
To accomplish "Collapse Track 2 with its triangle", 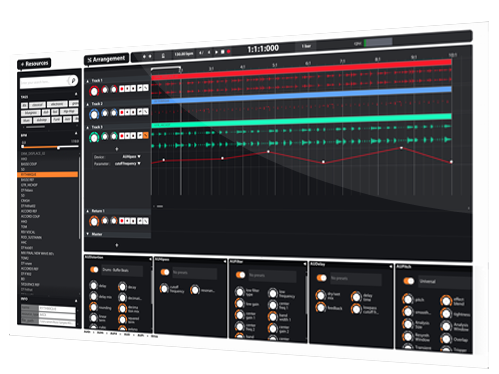I will pos(88,104).
